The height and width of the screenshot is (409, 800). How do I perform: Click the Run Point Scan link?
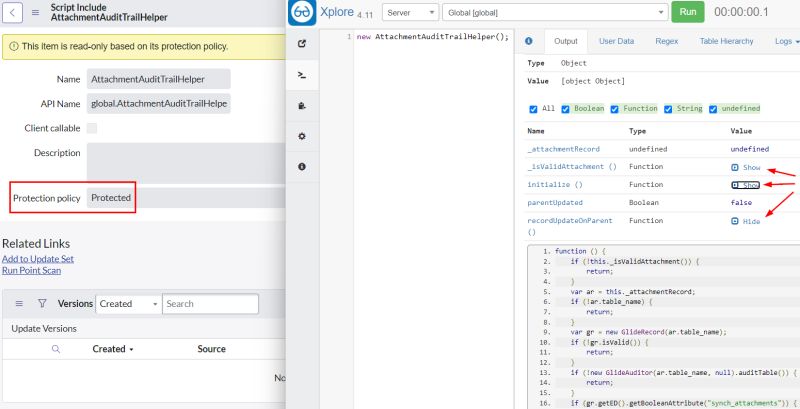[x=32, y=271]
